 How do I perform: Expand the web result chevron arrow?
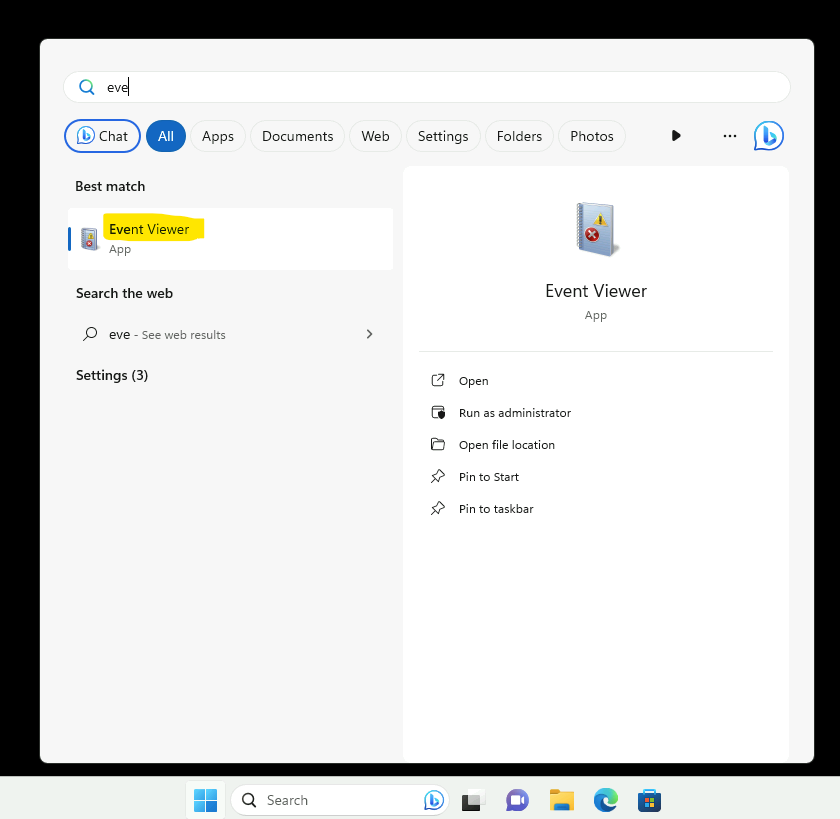(369, 334)
